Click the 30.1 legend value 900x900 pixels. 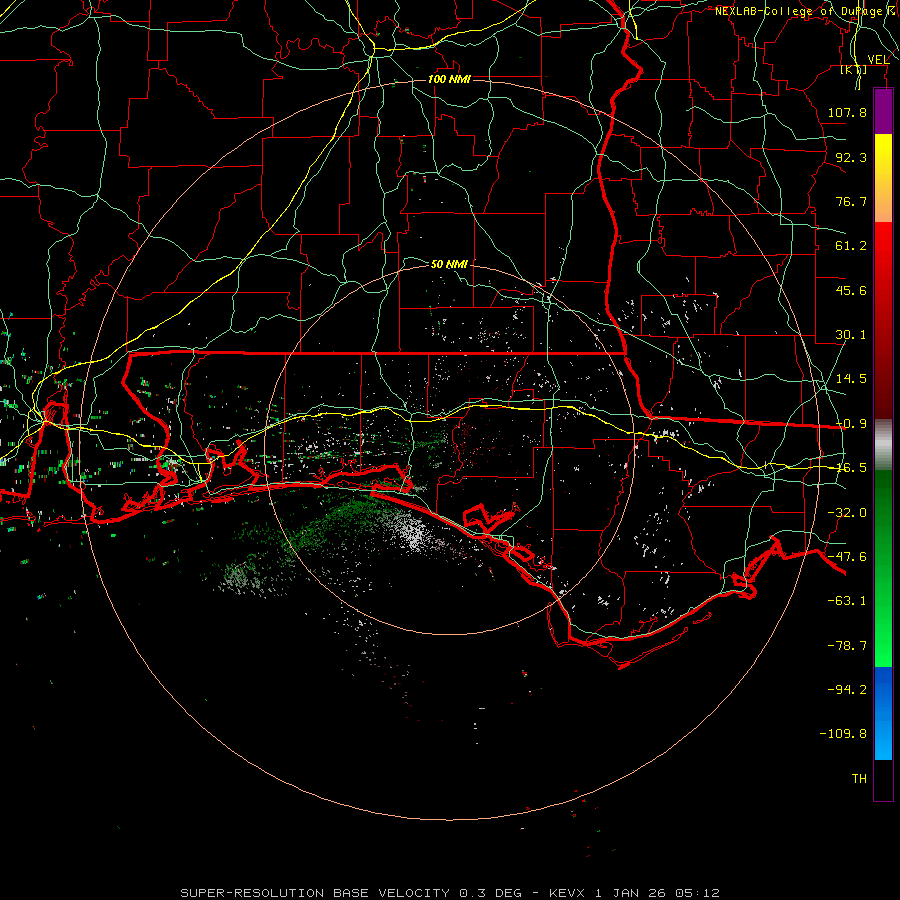click(x=851, y=335)
